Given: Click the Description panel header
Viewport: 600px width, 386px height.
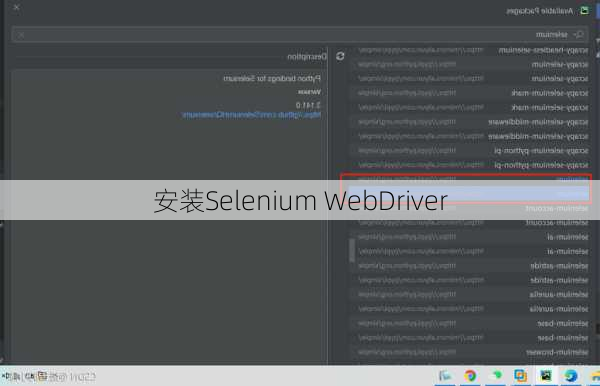Looking at the screenshot, I should tap(307, 57).
